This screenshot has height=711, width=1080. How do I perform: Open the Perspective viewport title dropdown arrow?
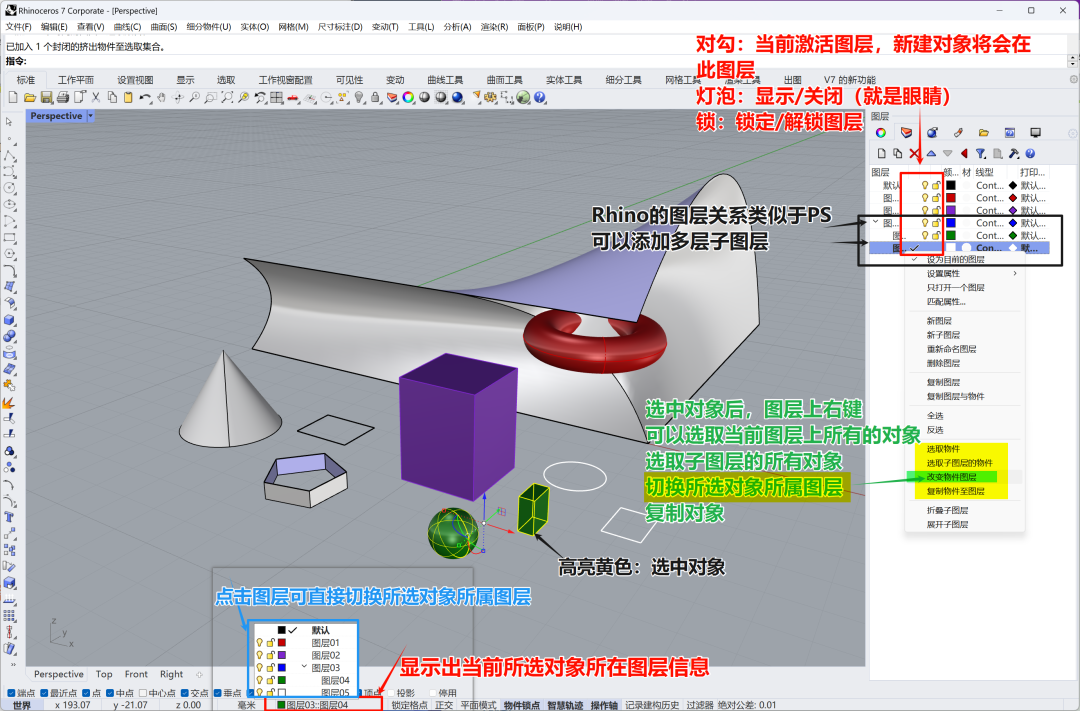tap(90, 116)
